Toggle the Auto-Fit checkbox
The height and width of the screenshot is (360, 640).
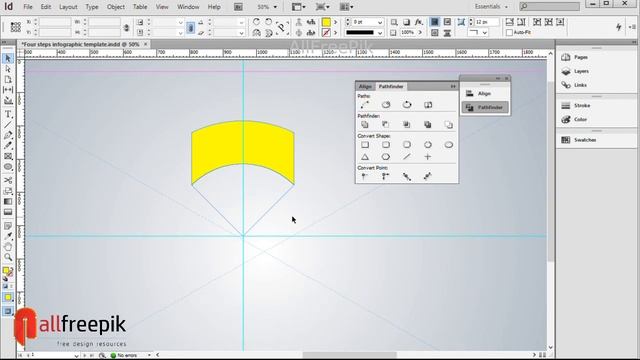point(509,32)
